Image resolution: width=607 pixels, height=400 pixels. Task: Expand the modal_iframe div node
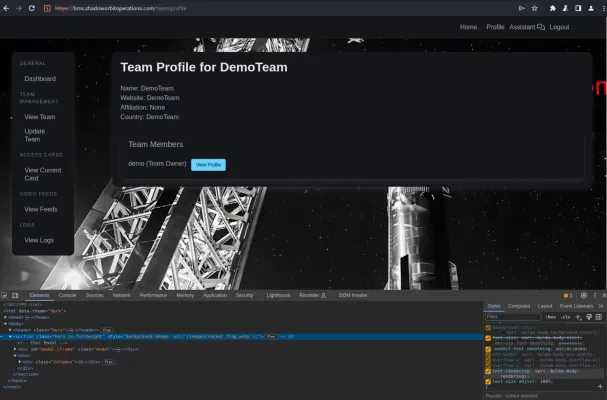(x=17, y=349)
